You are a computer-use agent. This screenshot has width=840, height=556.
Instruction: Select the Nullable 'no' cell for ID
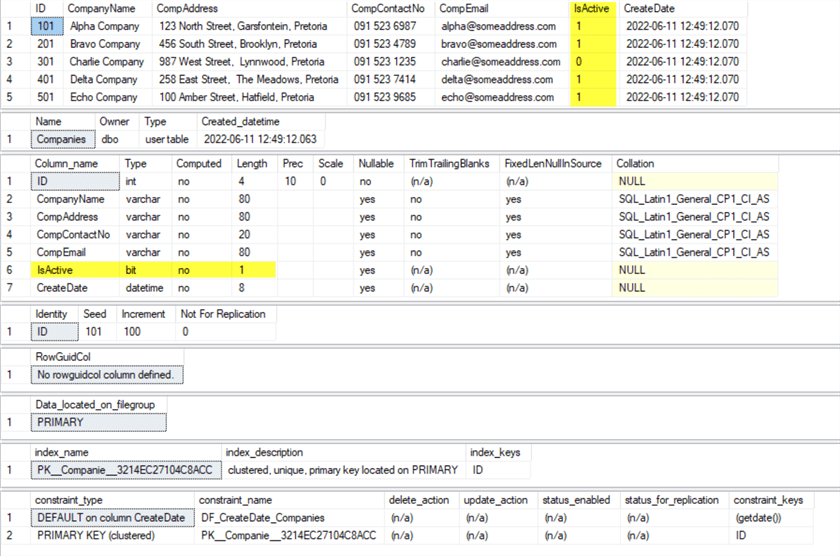click(365, 182)
